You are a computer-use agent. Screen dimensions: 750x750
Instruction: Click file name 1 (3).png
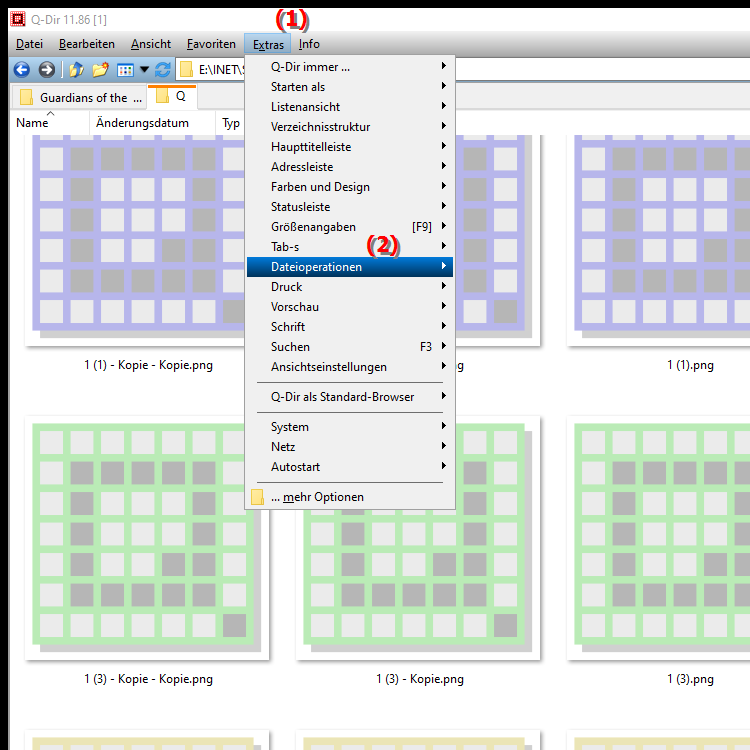click(x=690, y=679)
